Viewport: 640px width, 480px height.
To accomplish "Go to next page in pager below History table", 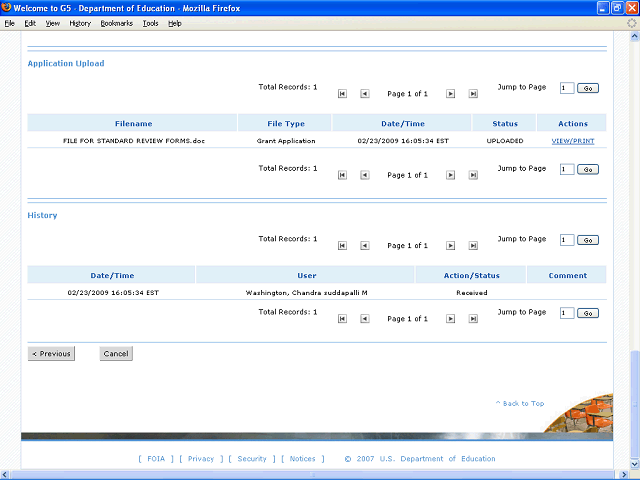I will (450, 319).
